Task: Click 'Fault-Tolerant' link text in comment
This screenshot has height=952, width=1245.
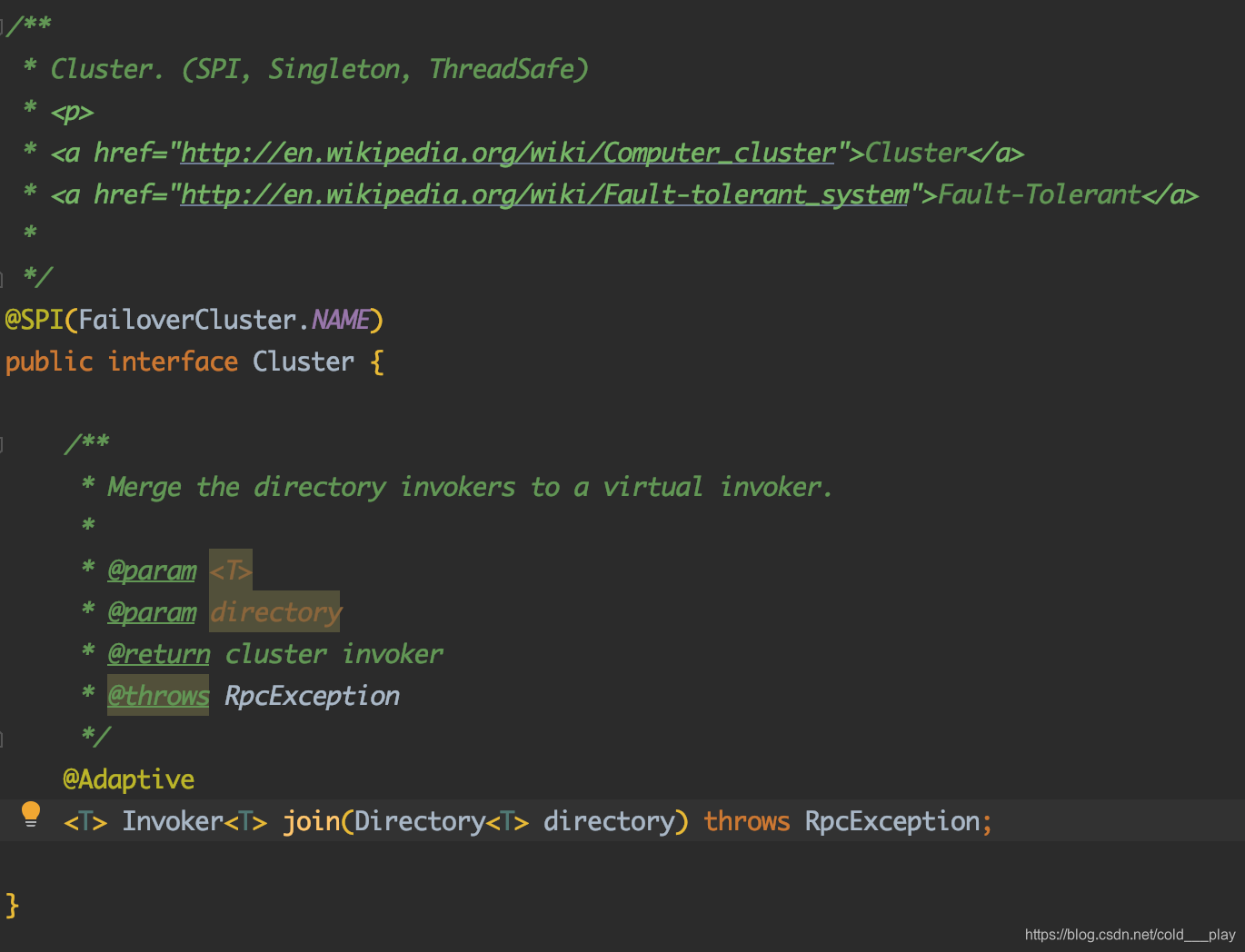Action: coord(1039,194)
